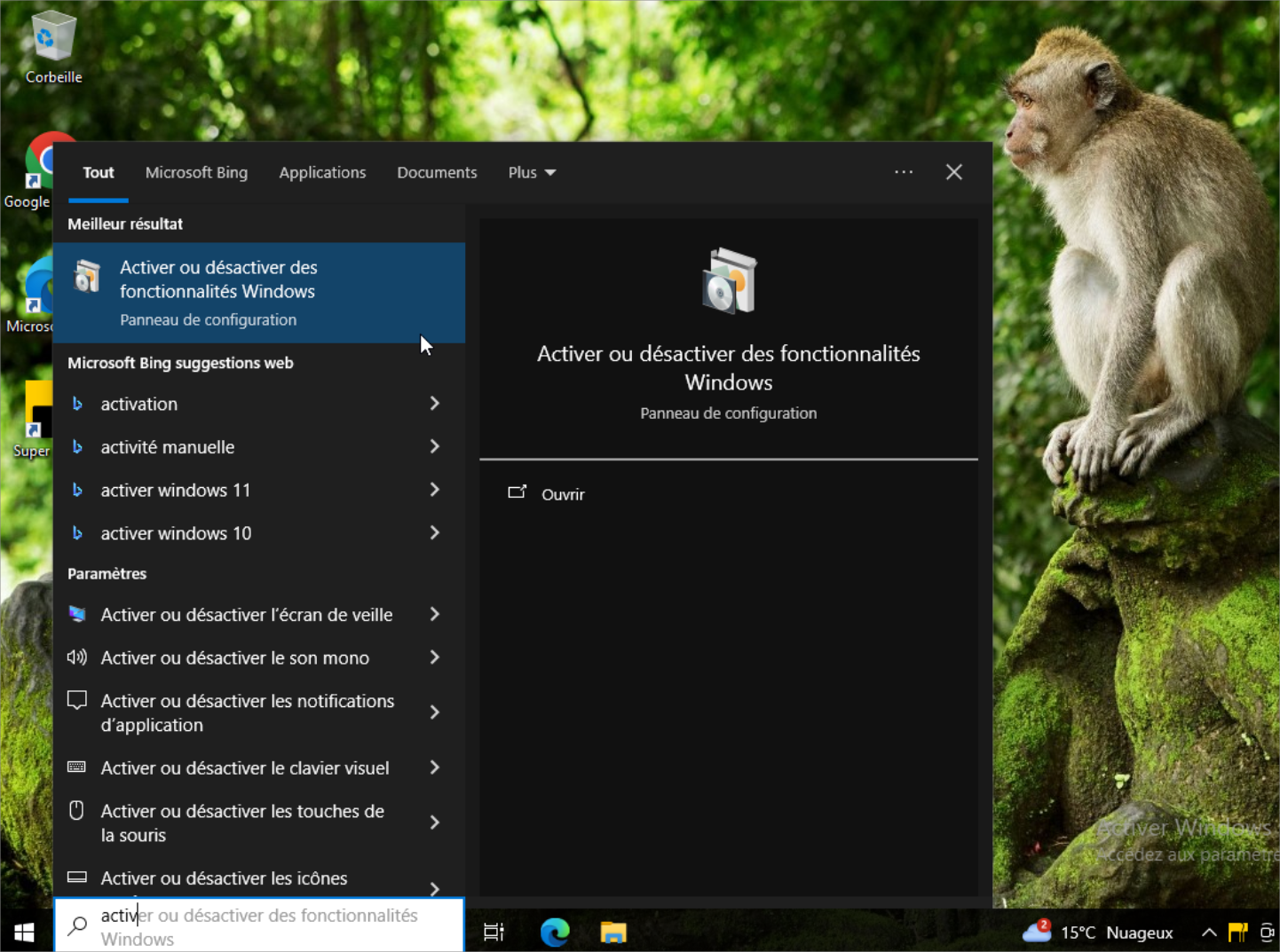Open Task View in the taskbar

pyautogui.click(x=494, y=932)
